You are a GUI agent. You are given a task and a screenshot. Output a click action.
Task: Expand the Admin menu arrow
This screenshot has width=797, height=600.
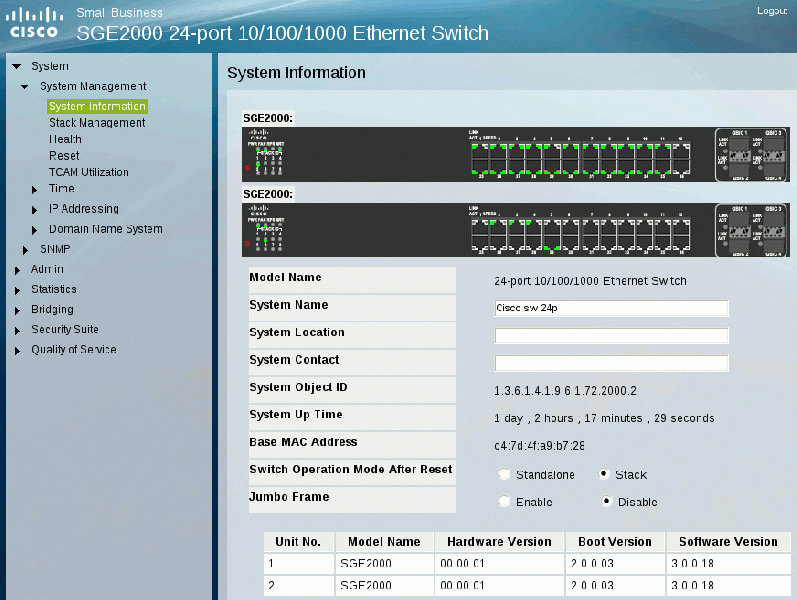pyautogui.click(x=17, y=270)
